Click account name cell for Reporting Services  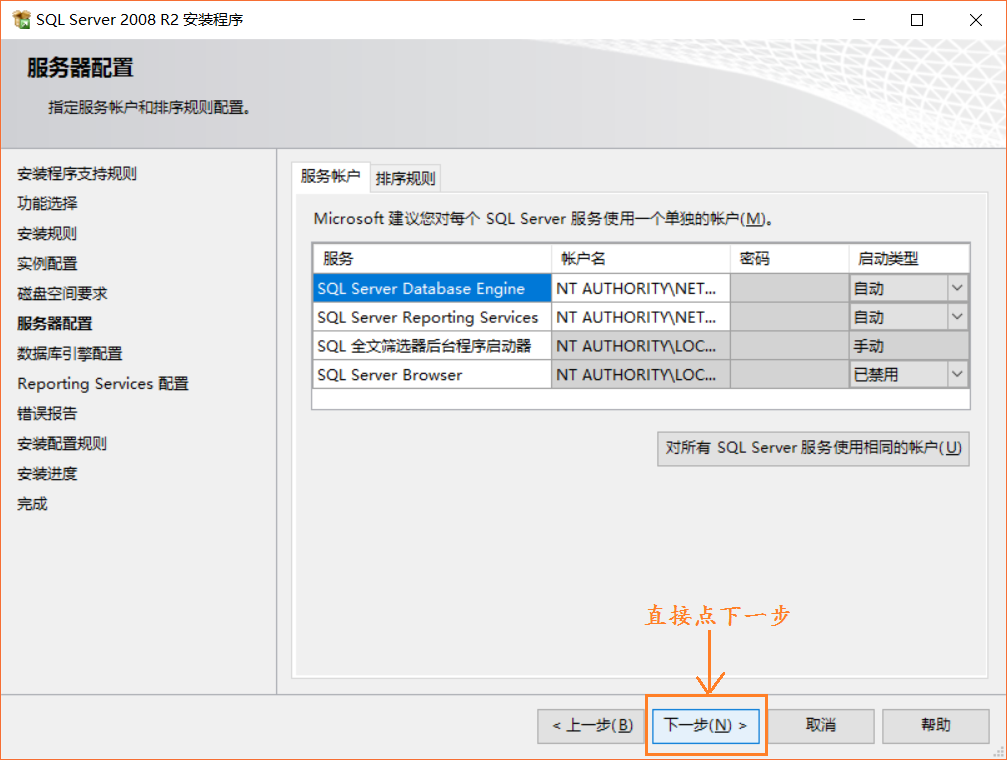pyautogui.click(x=640, y=317)
